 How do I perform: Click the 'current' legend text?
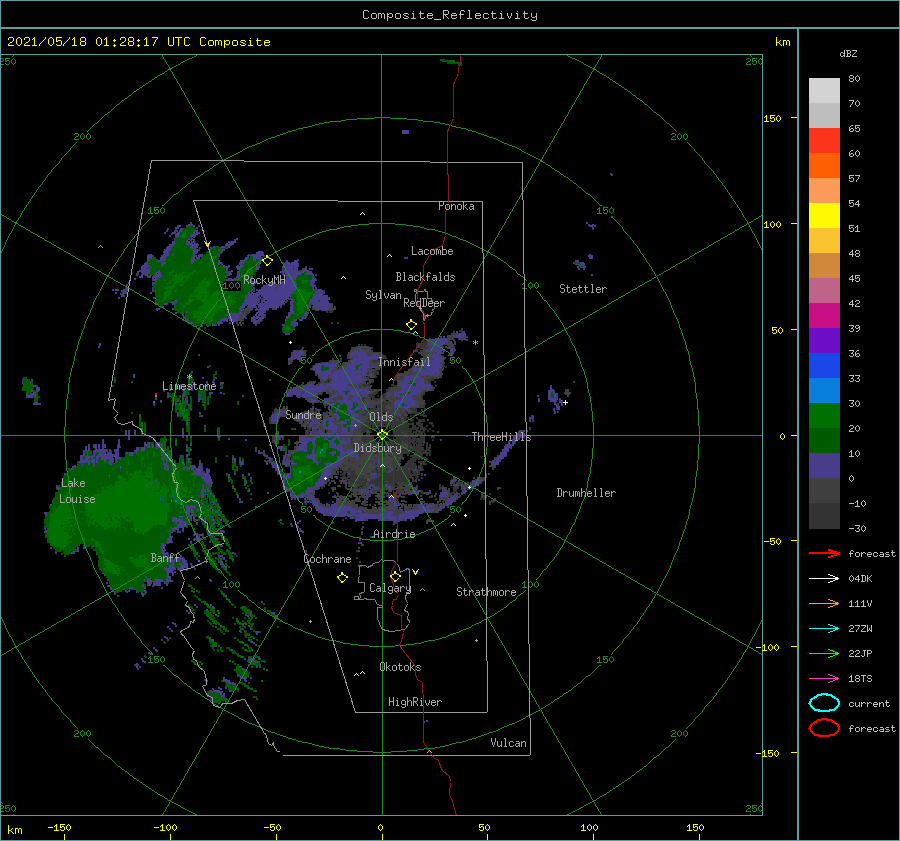pyautogui.click(x=869, y=704)
